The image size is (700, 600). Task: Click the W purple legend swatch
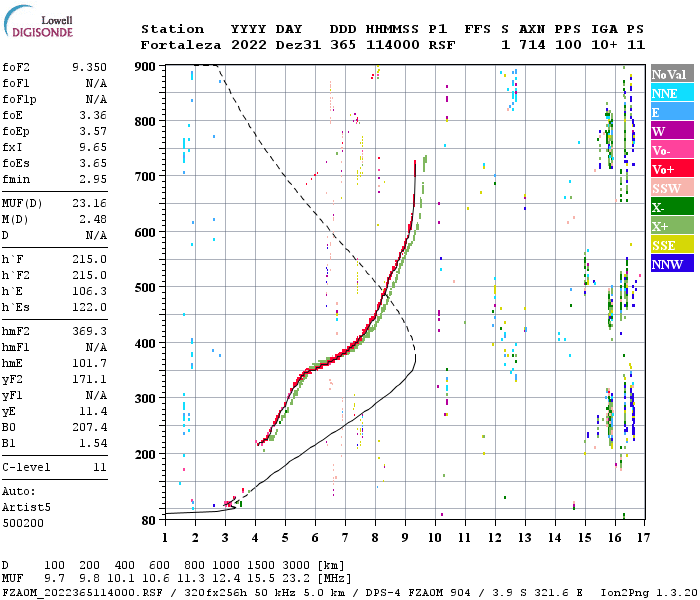pos(672,131)
